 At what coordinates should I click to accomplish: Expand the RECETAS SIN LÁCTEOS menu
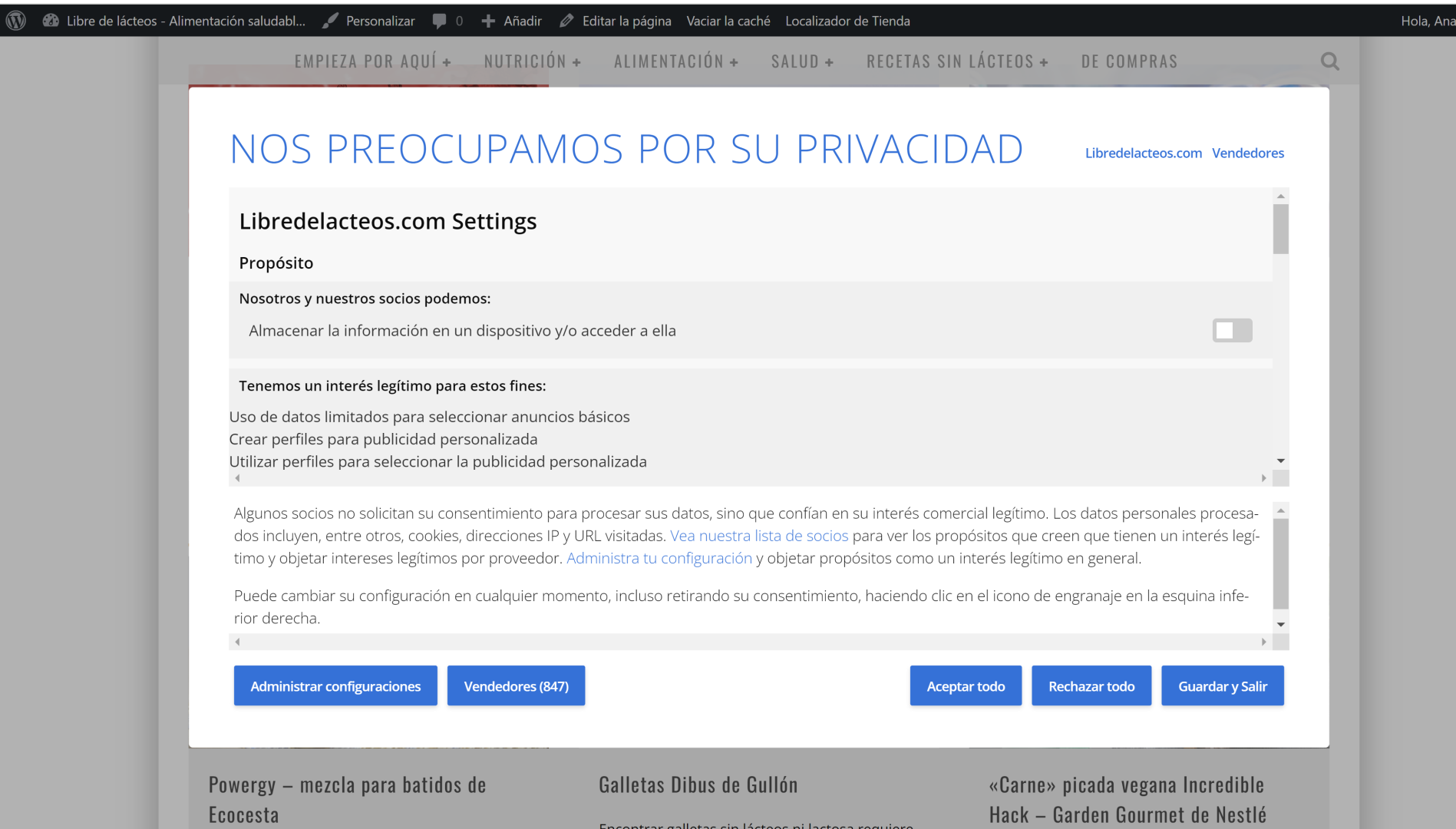(x=957, y=61)
